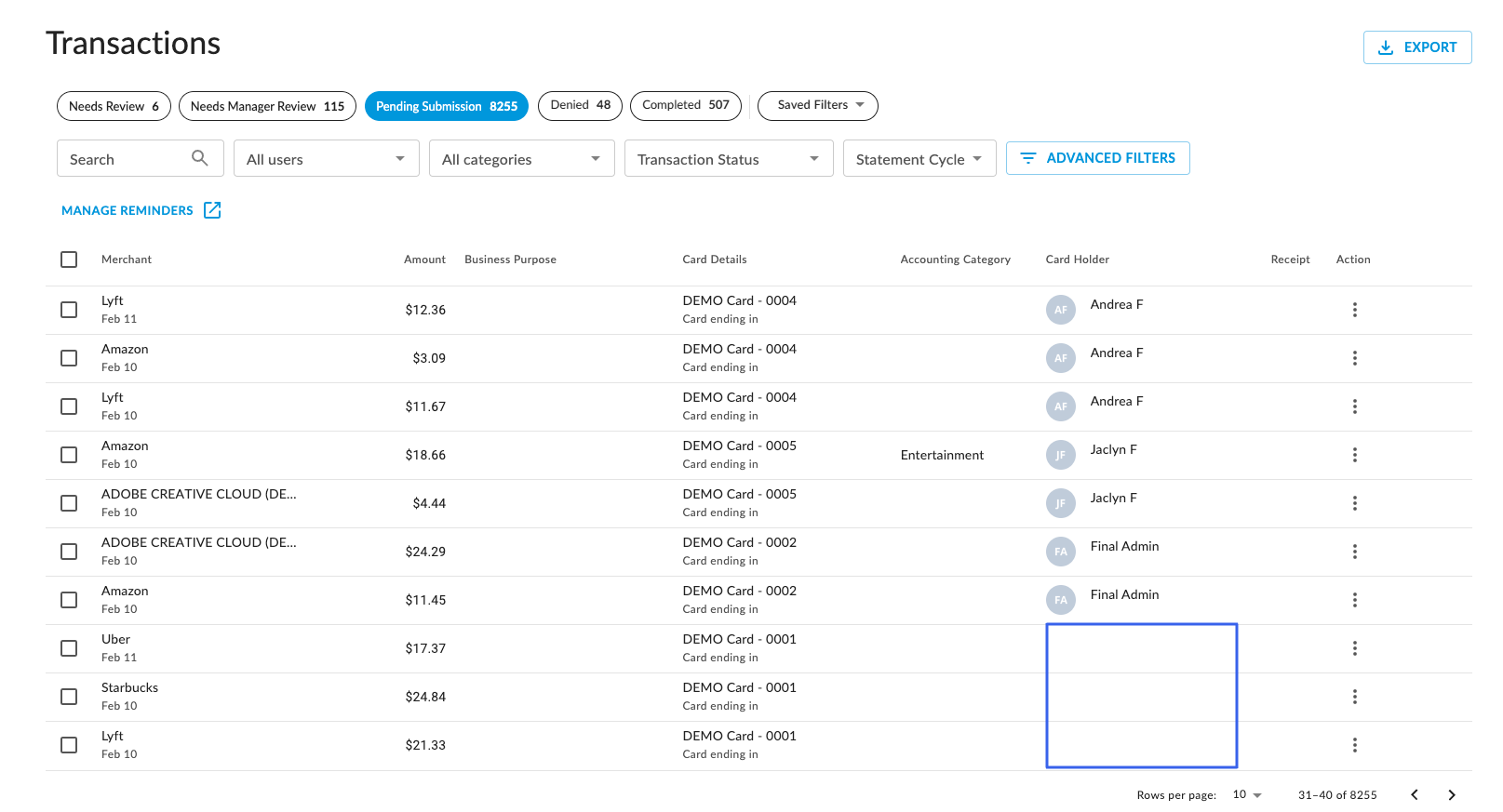Toggle the select-all checkbox in header
Screen dimensions: 1503x812
point(69,260)
